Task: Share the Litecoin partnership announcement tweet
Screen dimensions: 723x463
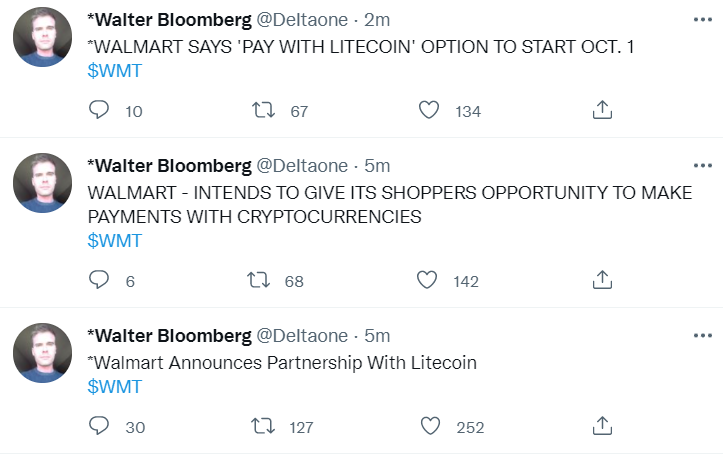Action: pos(602,426)
